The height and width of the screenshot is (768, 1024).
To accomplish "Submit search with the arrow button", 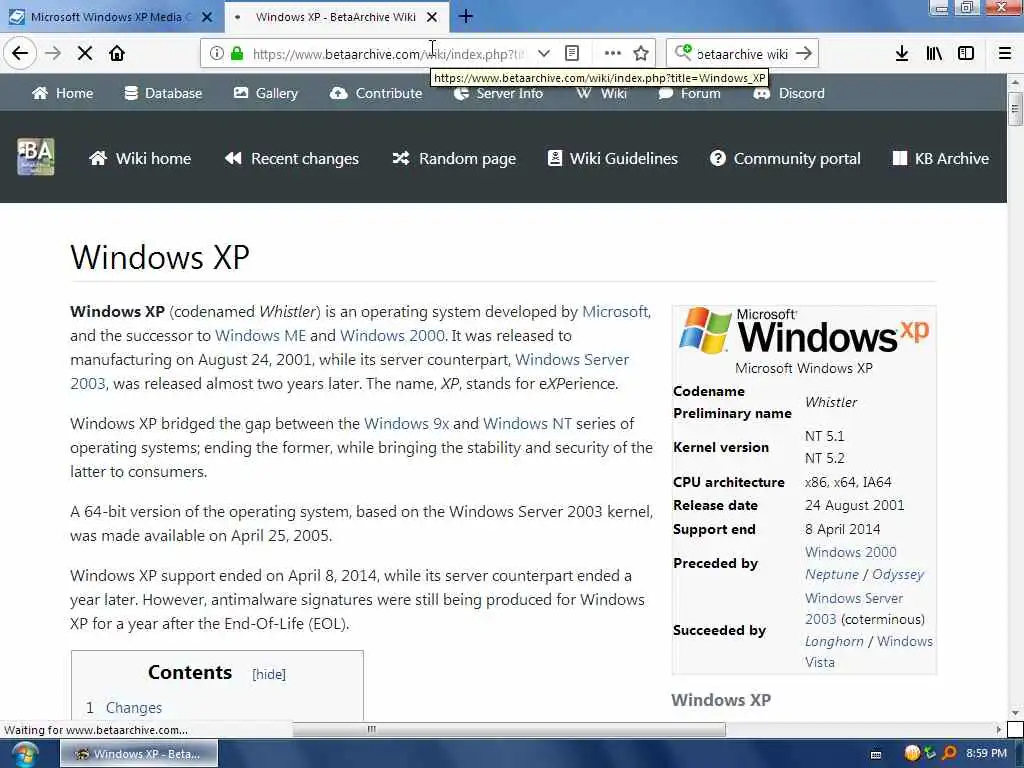I will tap(804, 54).
